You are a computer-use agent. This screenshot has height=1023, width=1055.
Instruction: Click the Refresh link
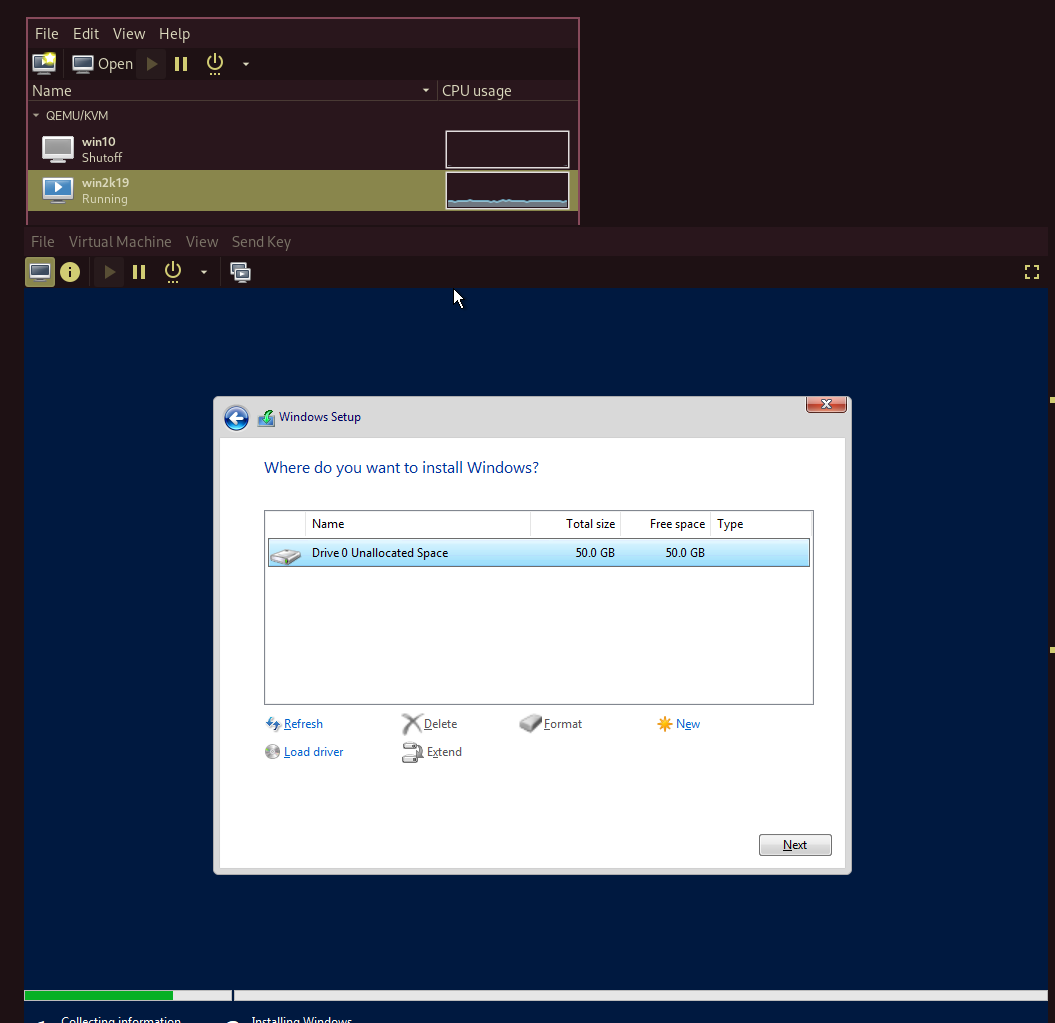click(x=295, y=724)
